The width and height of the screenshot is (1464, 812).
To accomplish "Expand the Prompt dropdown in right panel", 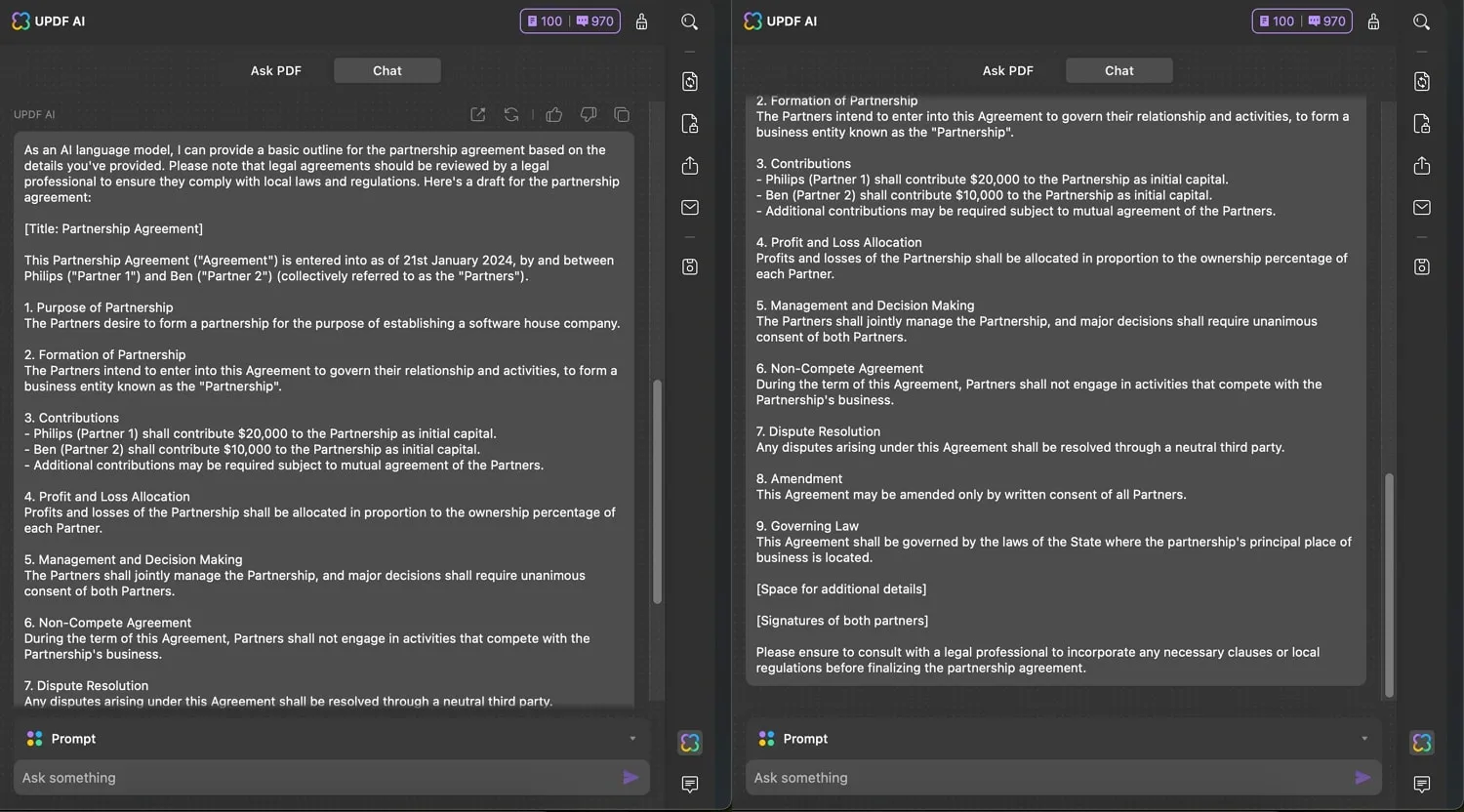I will pyautogui.click(x=1363, y=739).
